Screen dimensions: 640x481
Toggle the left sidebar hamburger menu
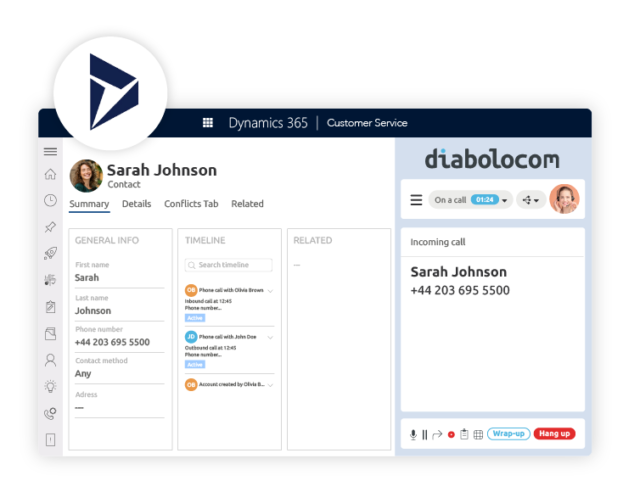tap(50, 151)
